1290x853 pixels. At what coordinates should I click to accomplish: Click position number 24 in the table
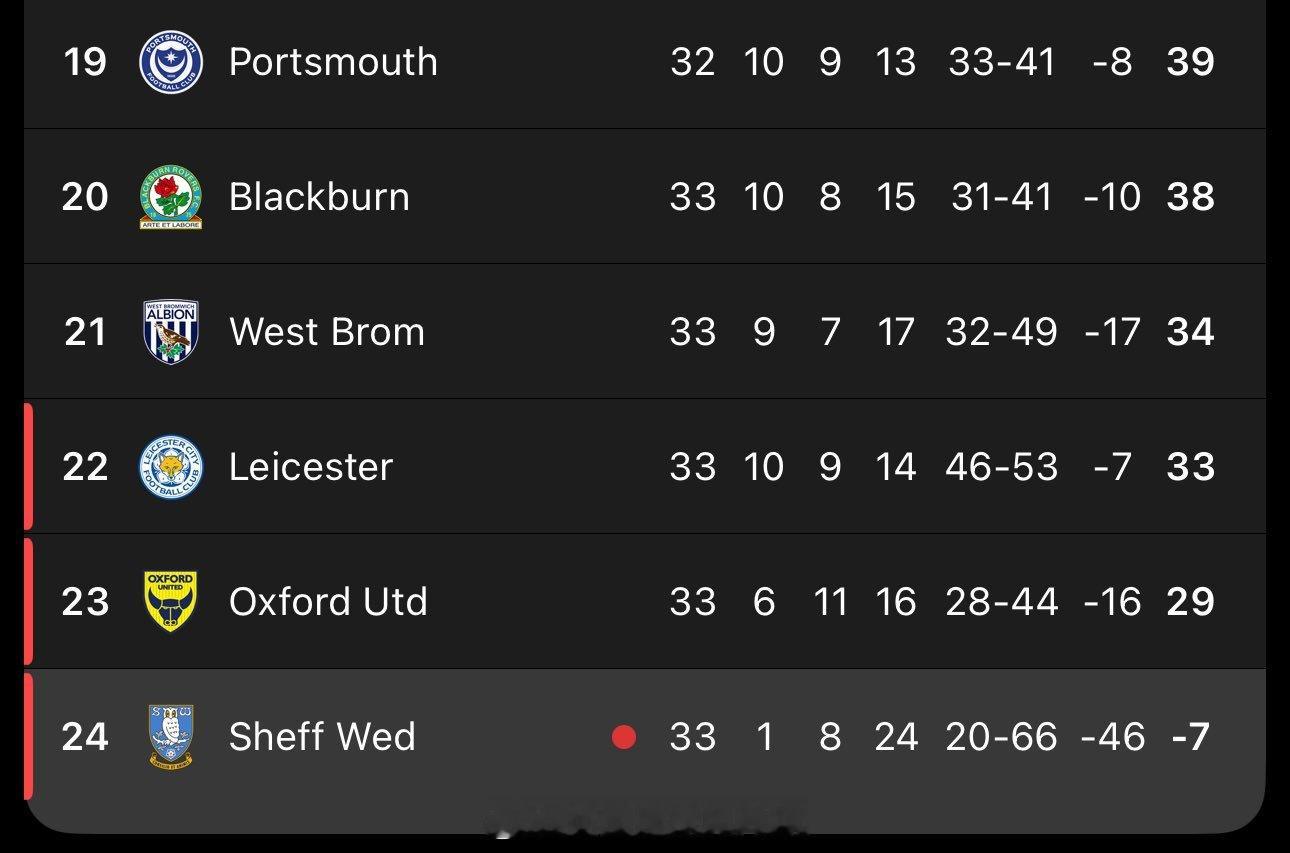coord(85,737)
